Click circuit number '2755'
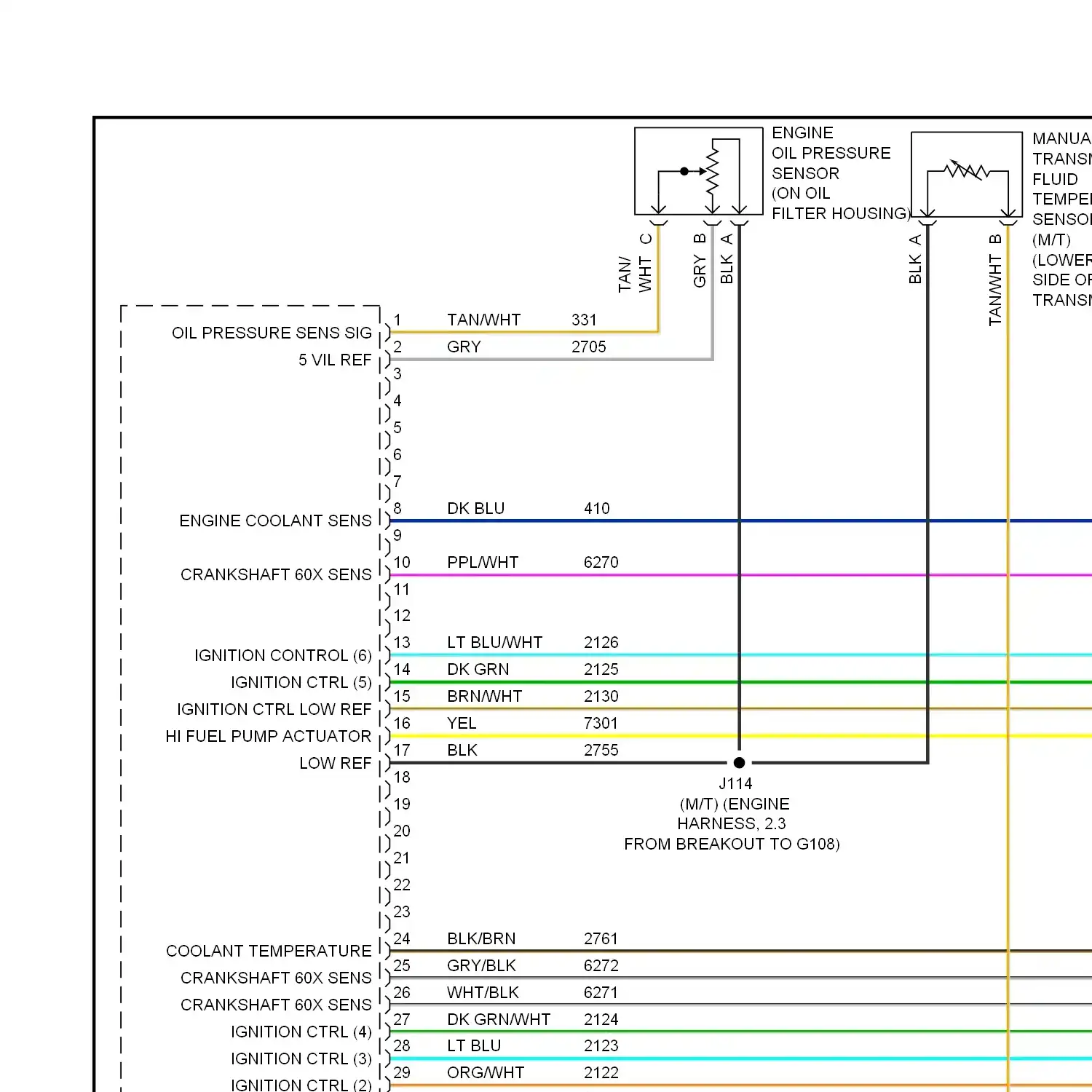 click(x=601, y=750)
